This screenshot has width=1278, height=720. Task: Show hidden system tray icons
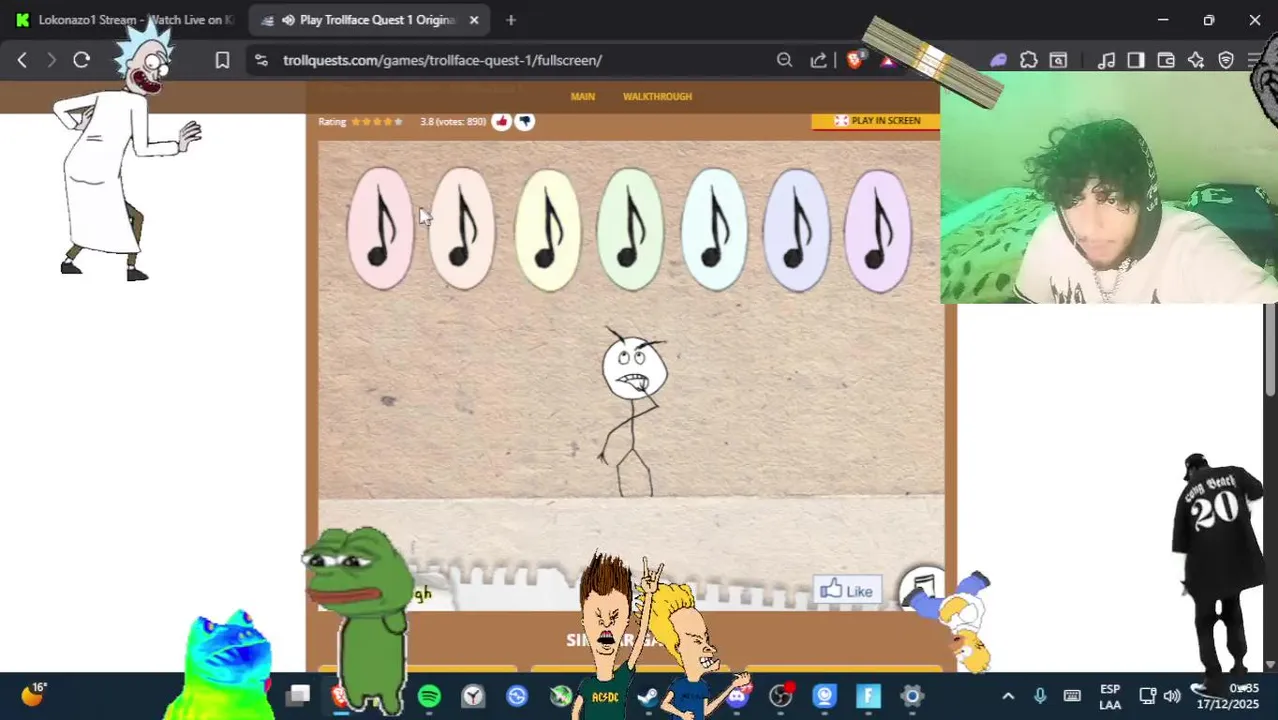point(1008,696)
